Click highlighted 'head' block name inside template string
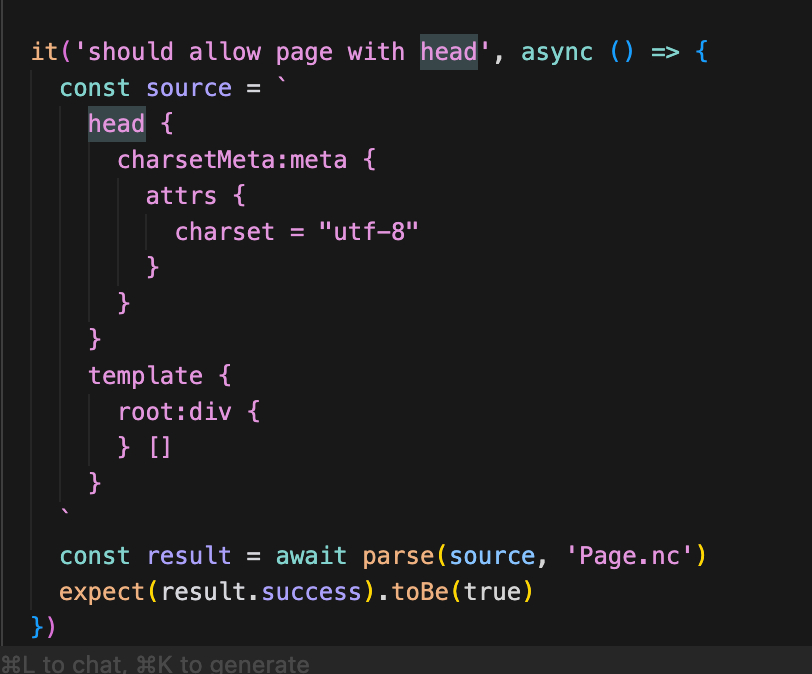Screen dimensions: 812x674 tap(116, 124)
